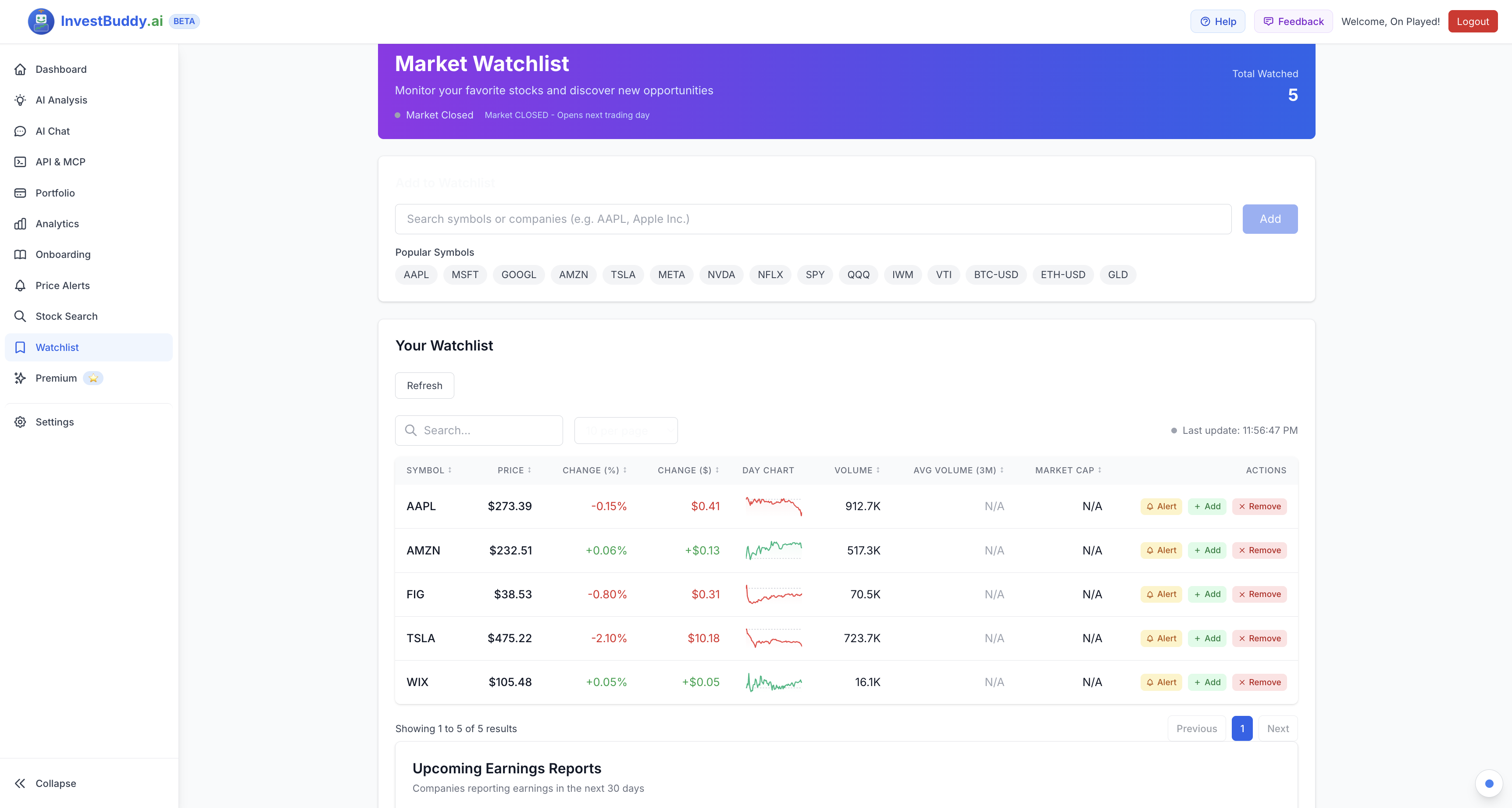Open the TSLA day chart sparkline

tap(774, 638)
